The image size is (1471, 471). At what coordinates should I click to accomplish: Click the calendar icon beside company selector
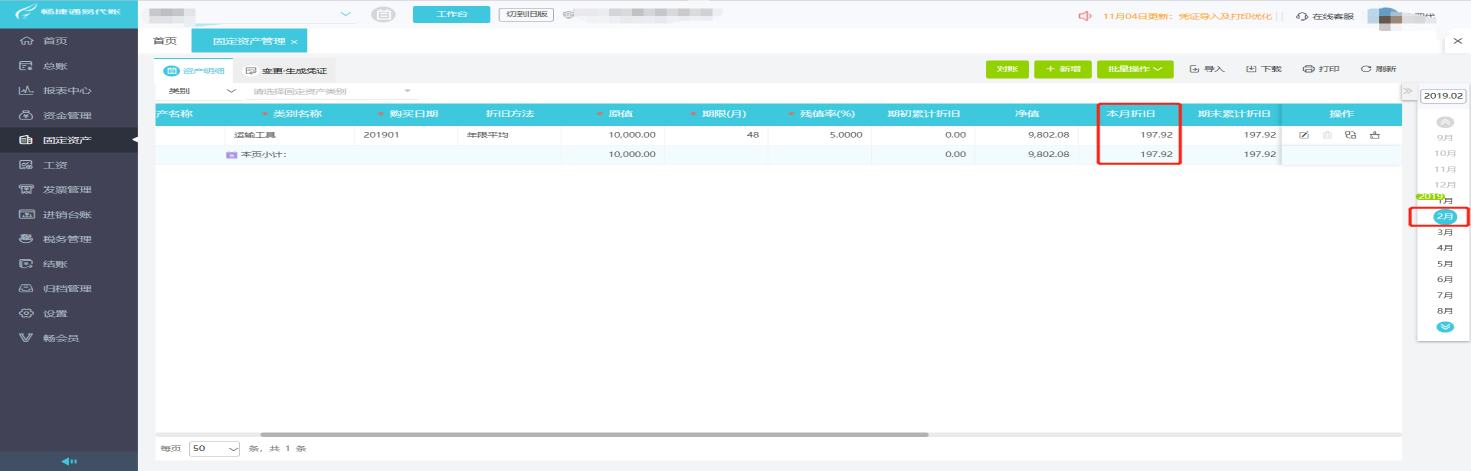tap(382, 15)
